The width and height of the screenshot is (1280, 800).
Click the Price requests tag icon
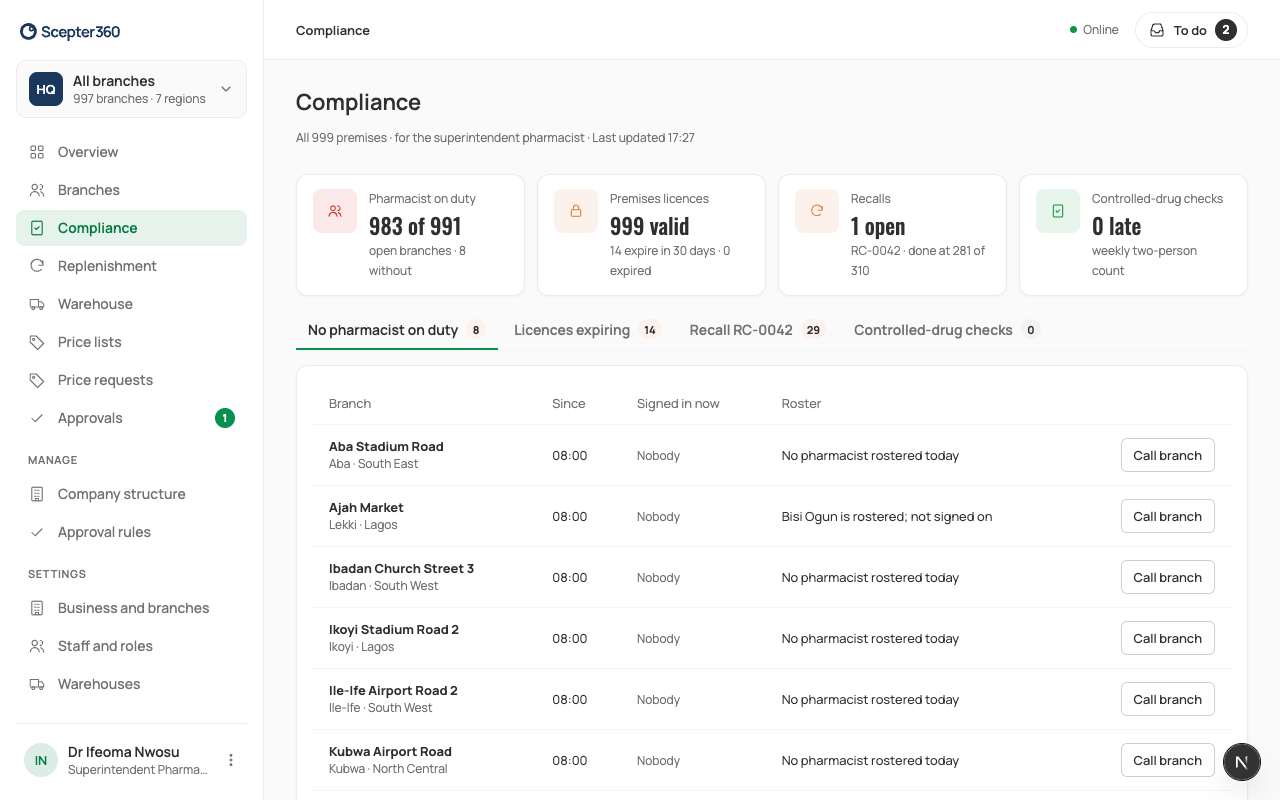point(37,380)
